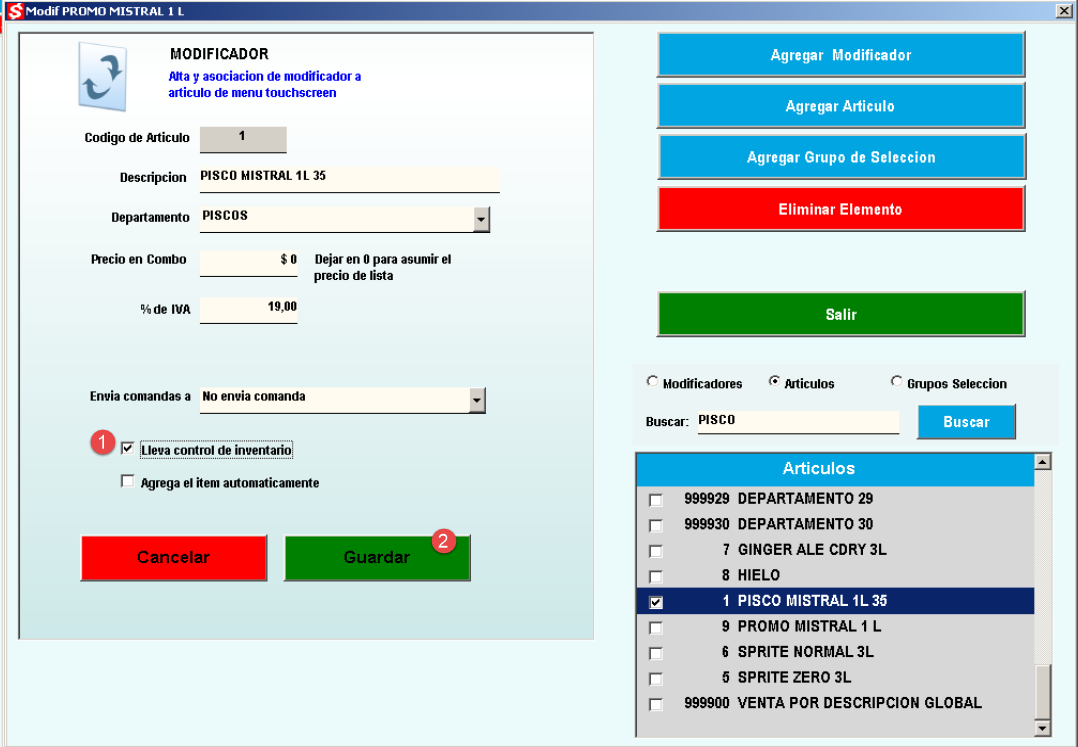This screenshot has width=1078, height=747.
Task: Select the DEPARTAMENTO 30 row text
Action: 805,524
